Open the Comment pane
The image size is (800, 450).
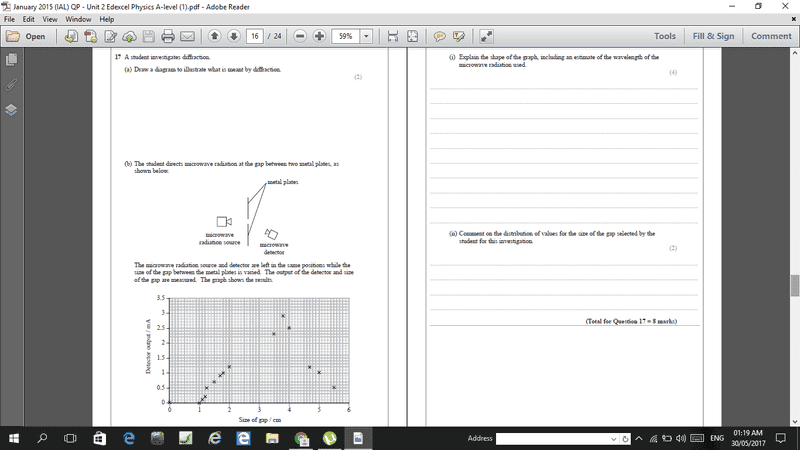pyautogui.click(x=771, y=36)
